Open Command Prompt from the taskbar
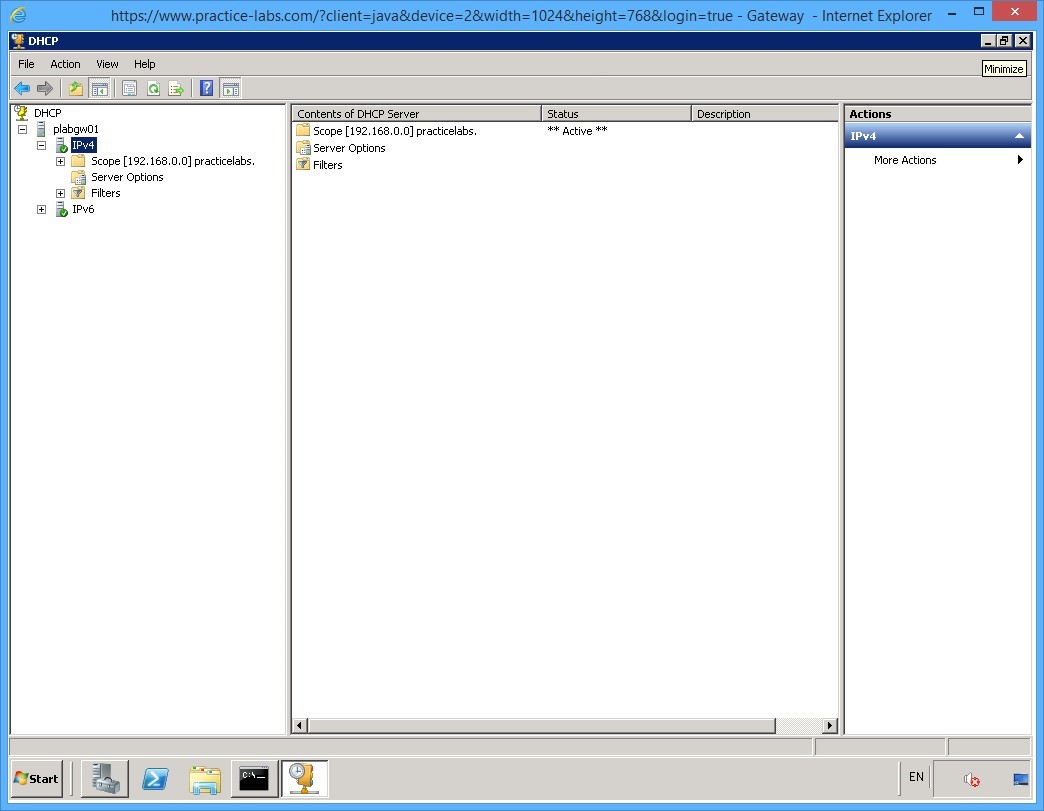 [254, 779]
